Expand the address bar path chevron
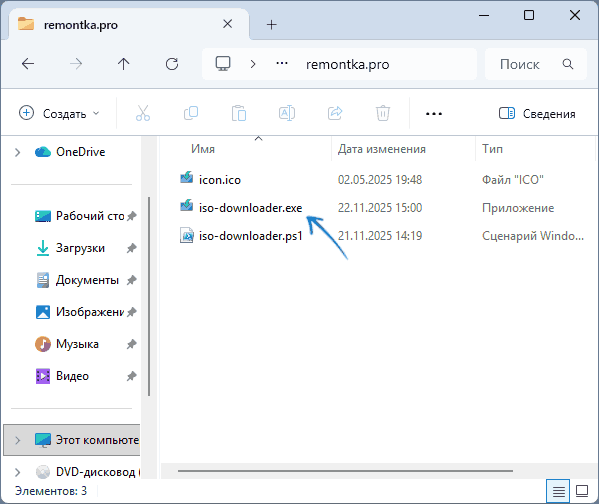This screenshot has width=599, height=504. click(x=253, y=64)
